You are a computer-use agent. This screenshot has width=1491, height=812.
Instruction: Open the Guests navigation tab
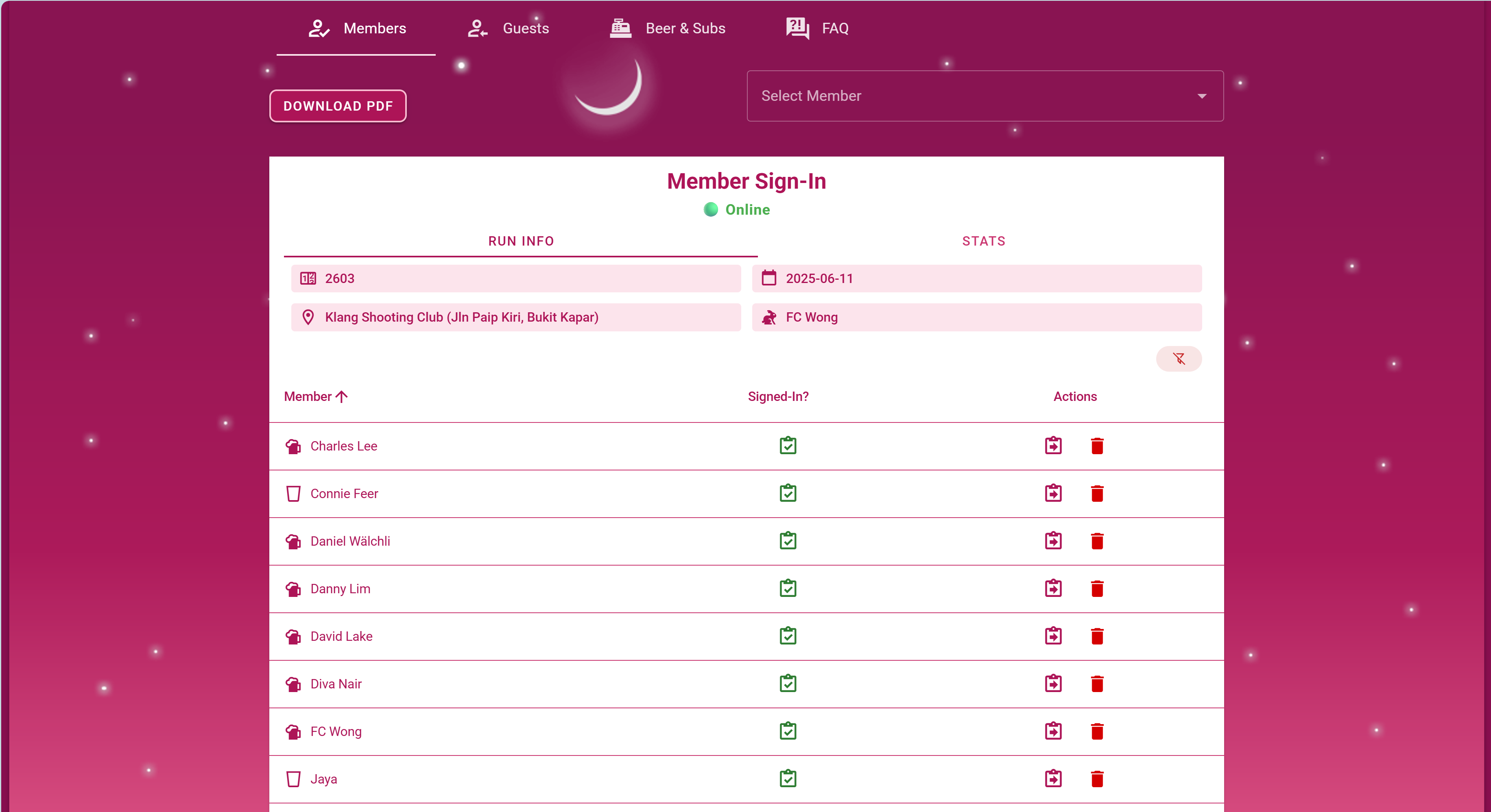click(508, 28)
